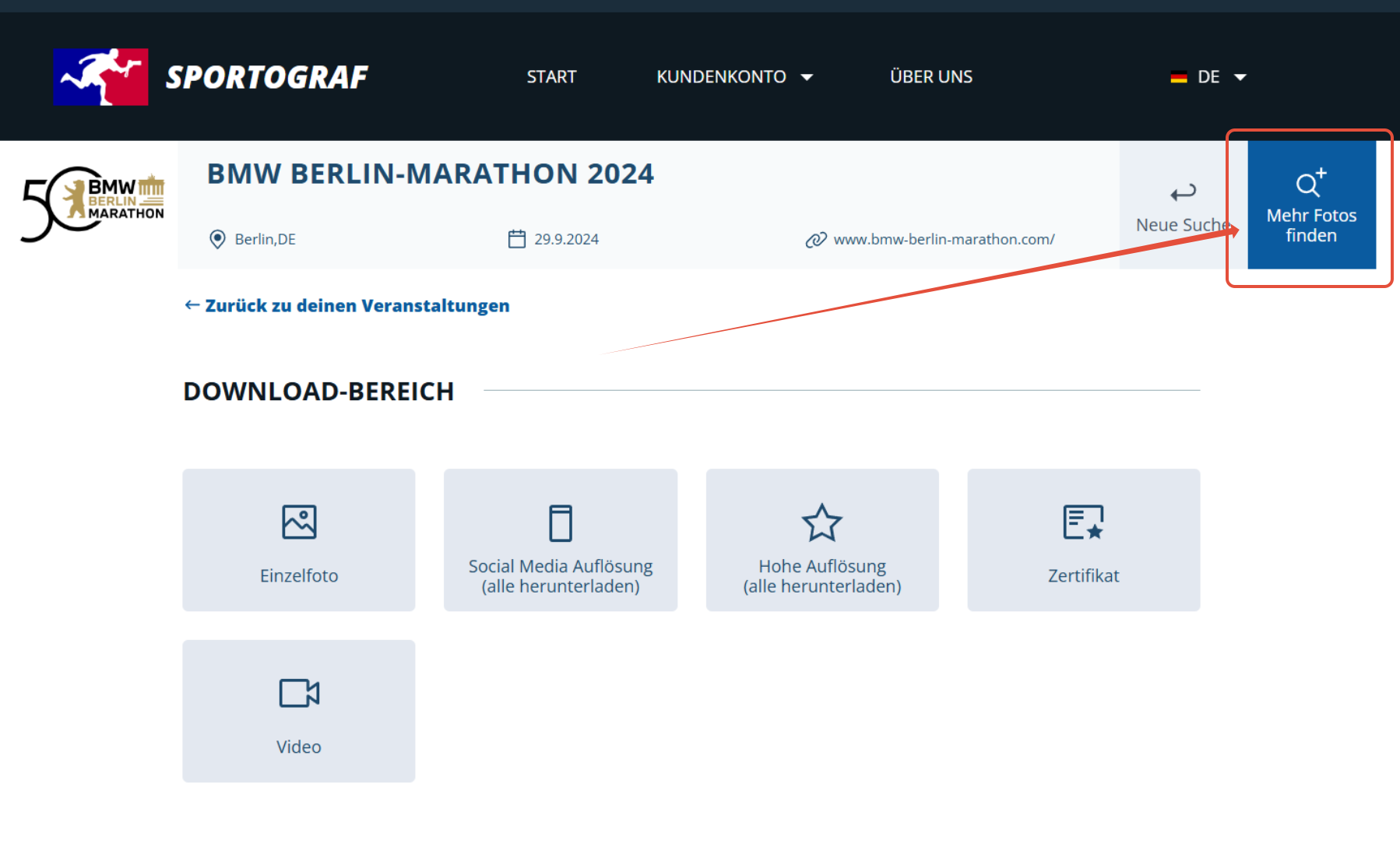Click the Einzelfoto picture icon

[299, 522]
